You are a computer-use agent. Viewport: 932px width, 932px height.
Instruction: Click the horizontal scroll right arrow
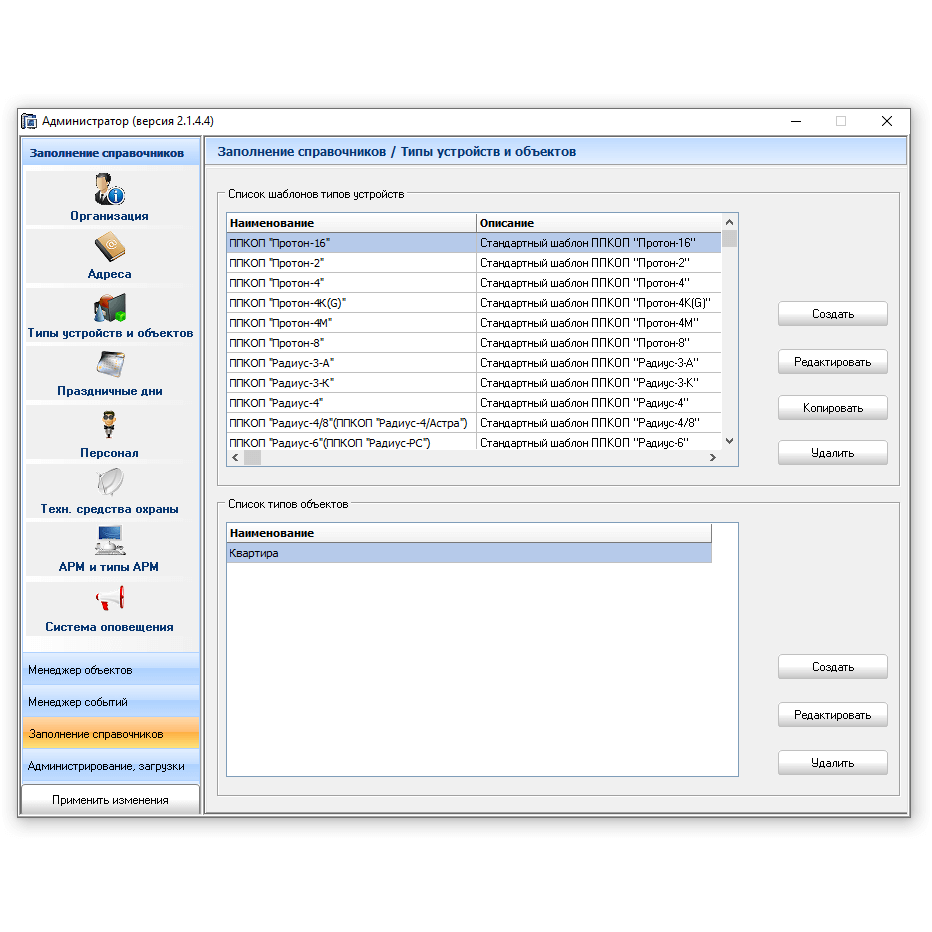pos(713,457)
